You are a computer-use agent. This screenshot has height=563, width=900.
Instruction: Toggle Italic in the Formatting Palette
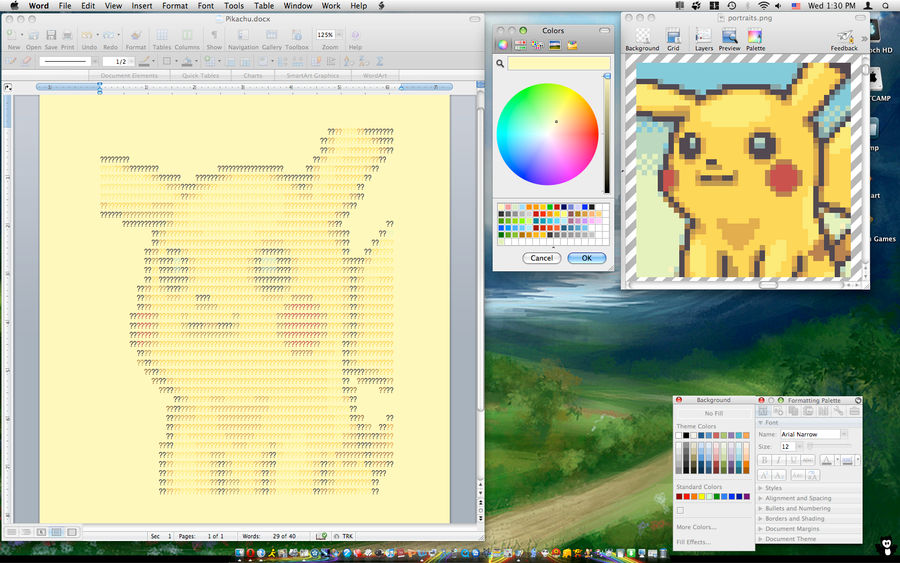pos(779,460)
